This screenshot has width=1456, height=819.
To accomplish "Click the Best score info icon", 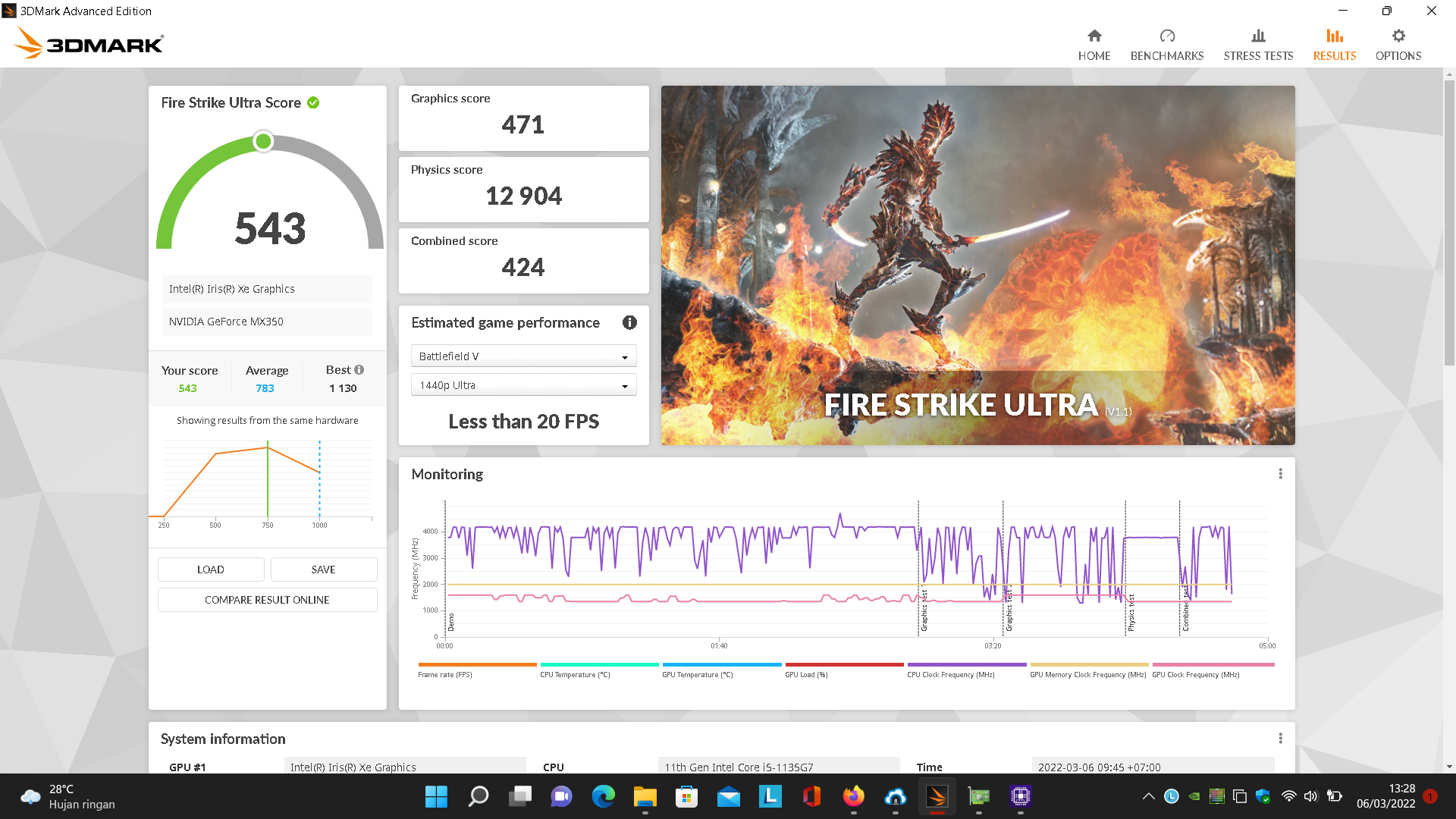I will 359,370.
